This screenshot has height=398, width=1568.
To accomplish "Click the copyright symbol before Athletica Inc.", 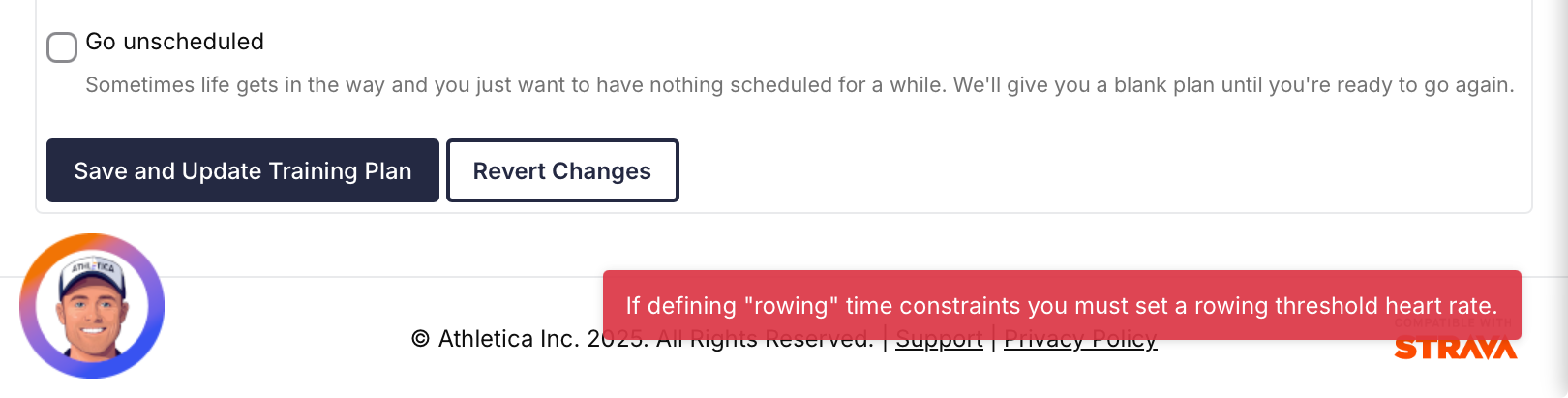I will pyautogui.click(x=420, y=339).
